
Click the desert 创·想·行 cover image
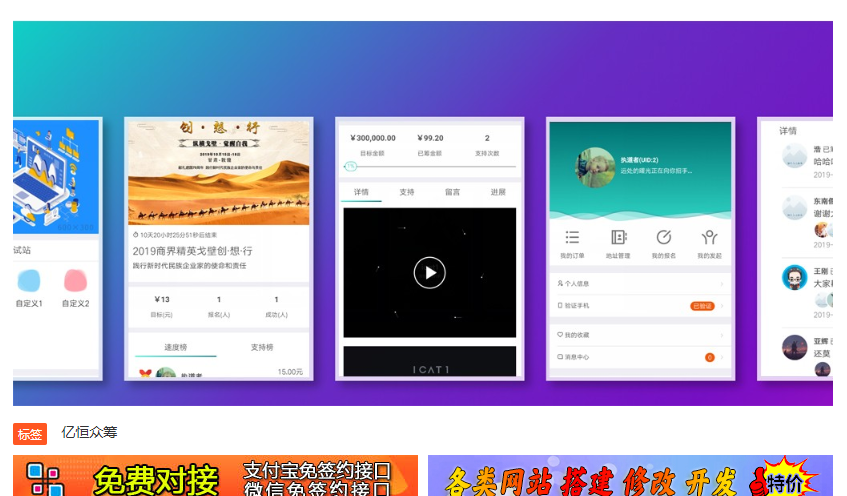tap(219, 173)
